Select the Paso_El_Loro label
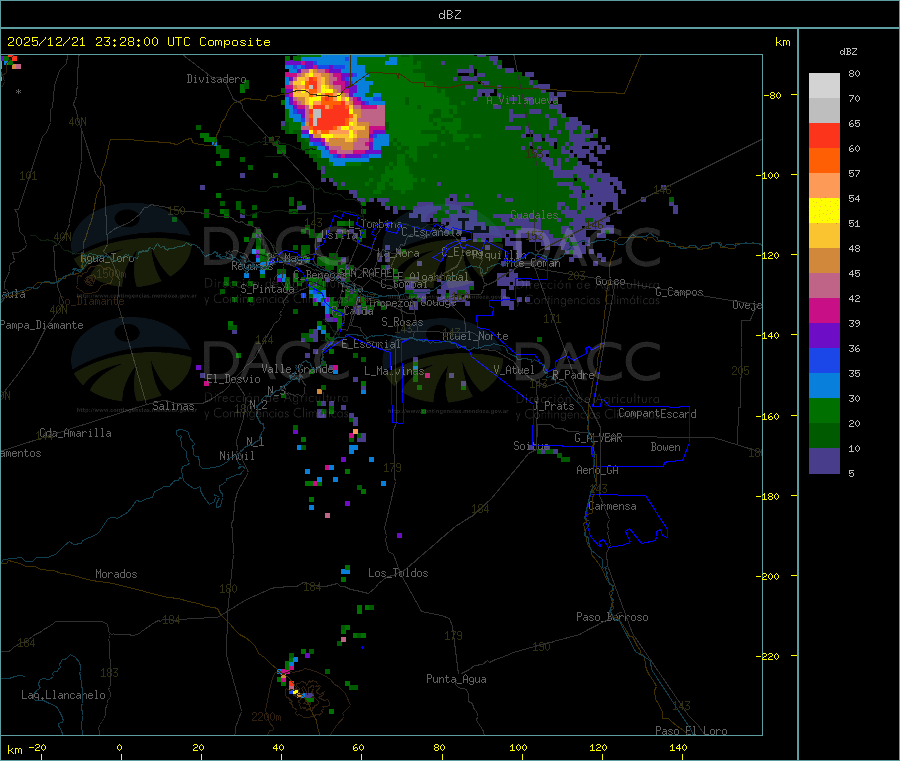Viewport: 900px width, 761px height. click(691, 731)
